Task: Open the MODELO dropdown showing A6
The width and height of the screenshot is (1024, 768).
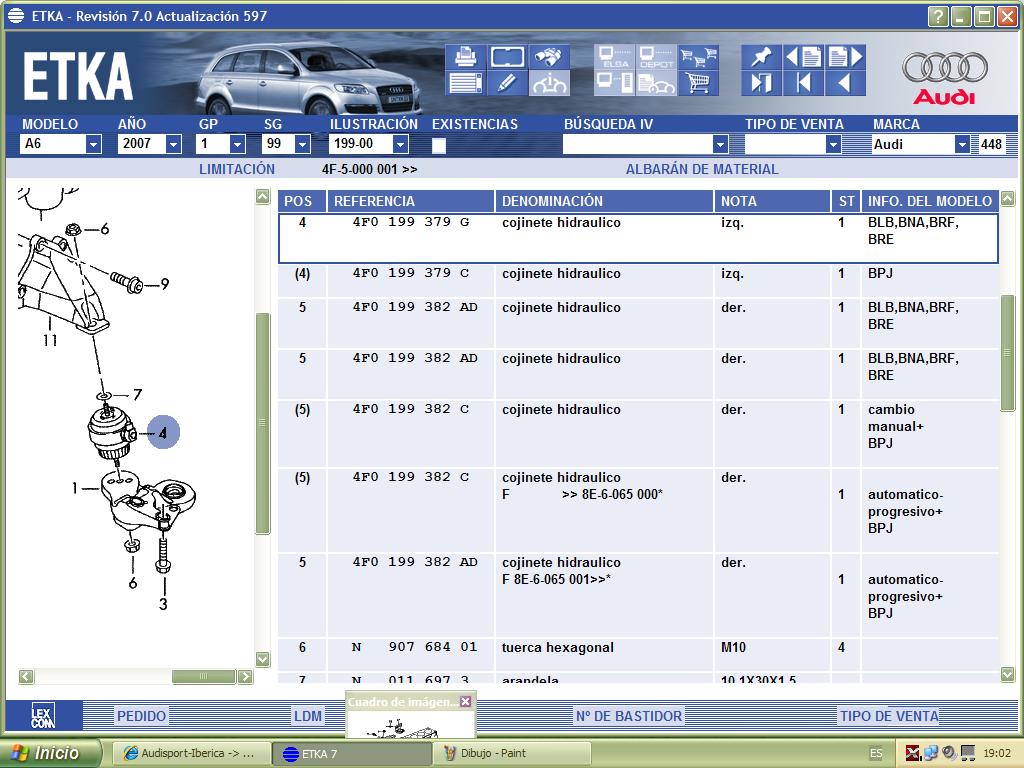Action: (93, 144)
